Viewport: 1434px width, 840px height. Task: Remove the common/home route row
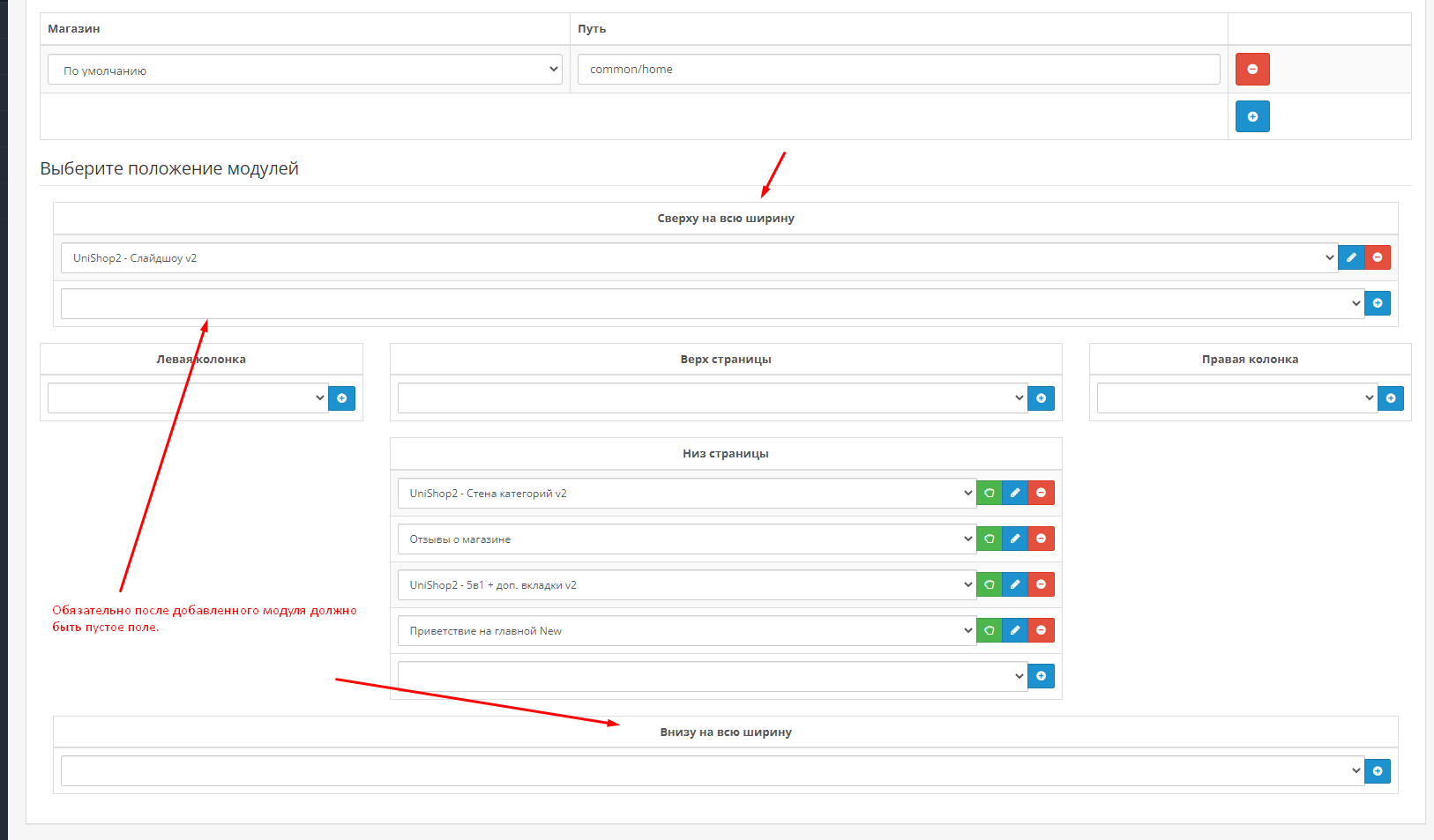pyautogui.click(x=1252, y=70)
